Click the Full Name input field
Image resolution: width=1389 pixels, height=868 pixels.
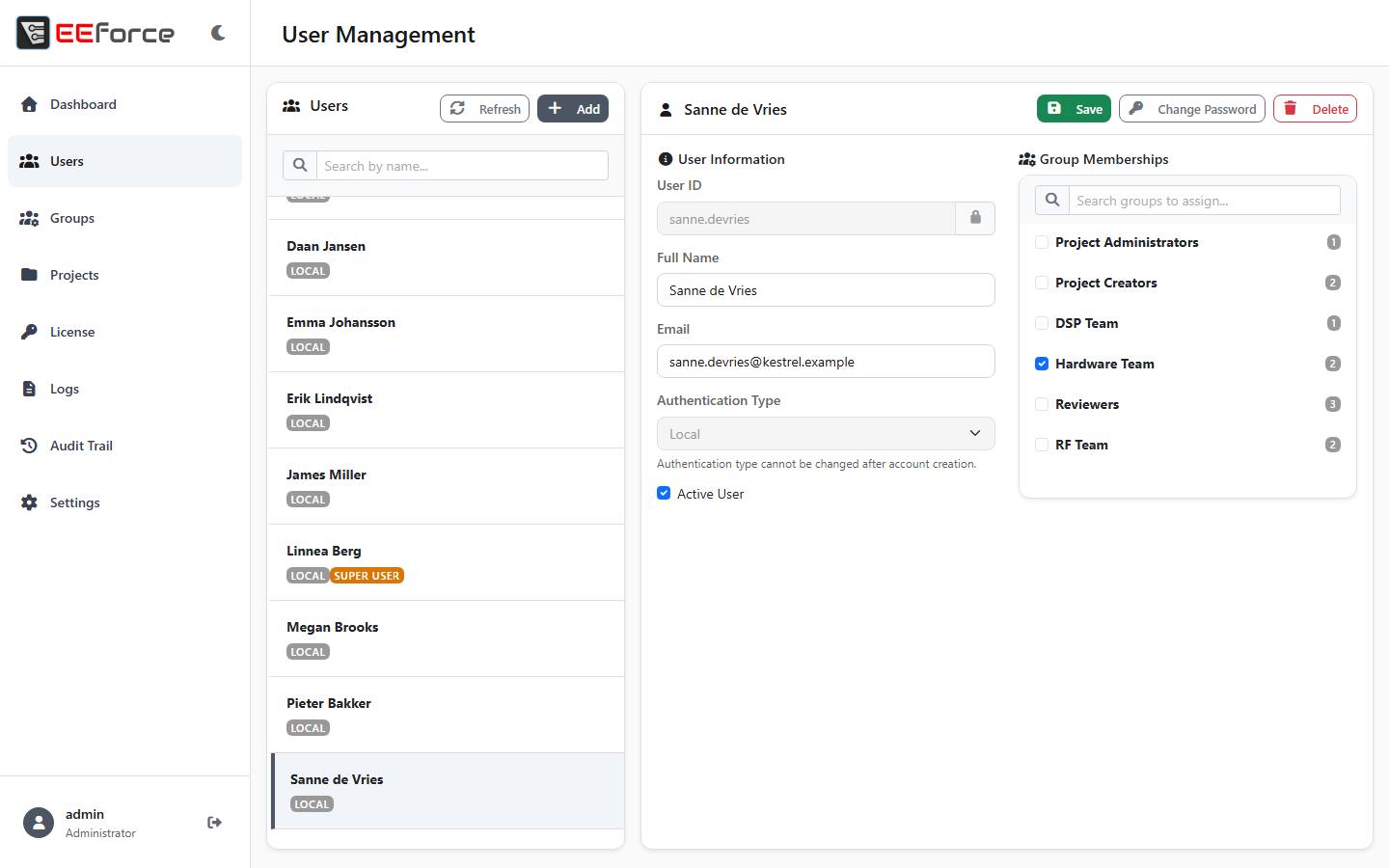tap(826, 290)
